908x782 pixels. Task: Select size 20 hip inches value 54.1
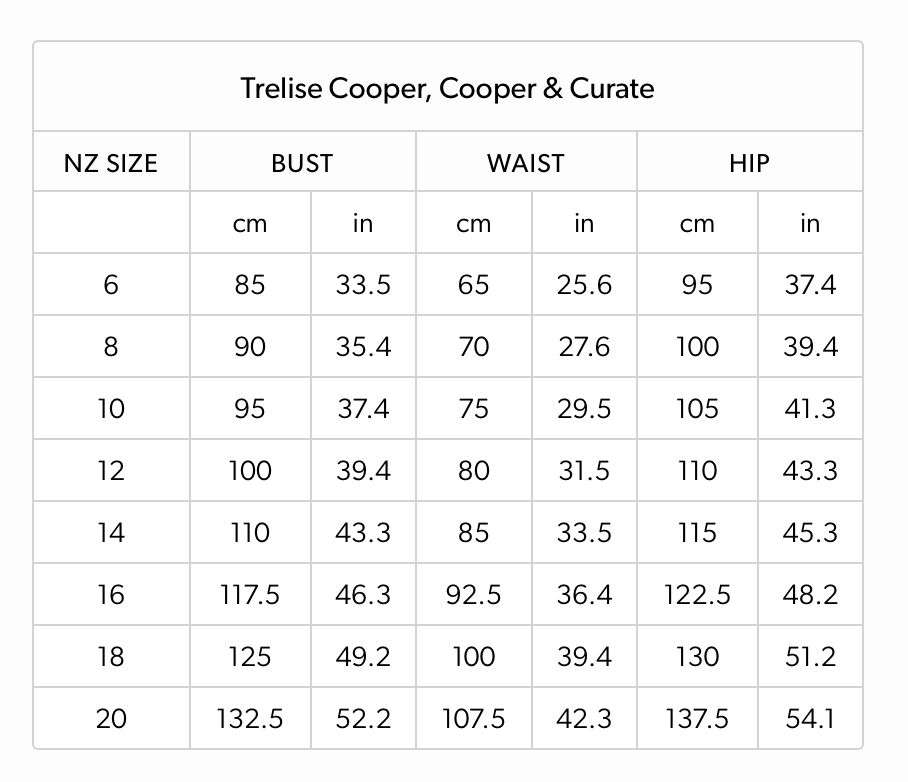point(810,719)
